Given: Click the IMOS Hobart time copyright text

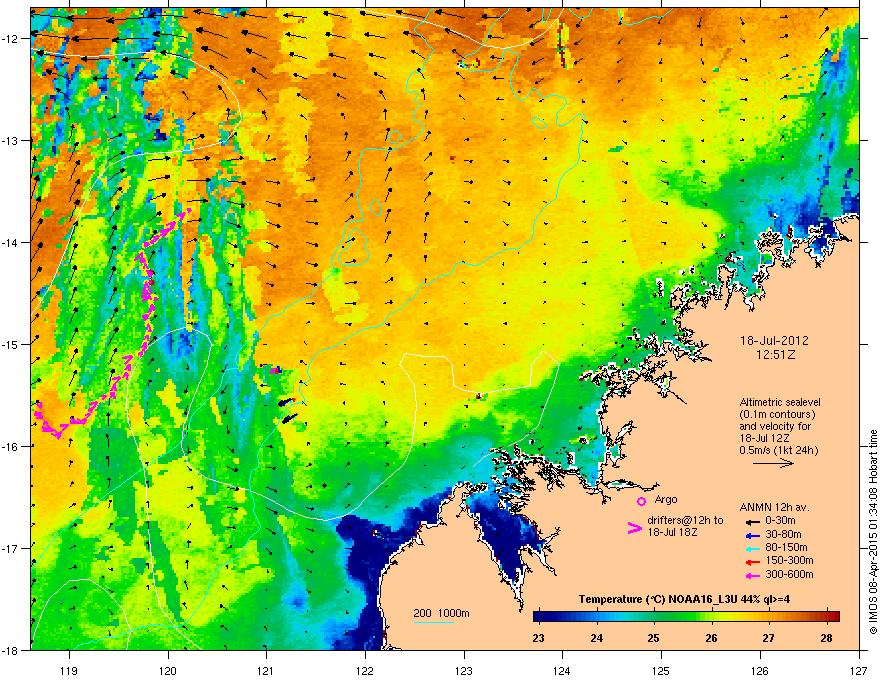Looking at the screenshot, I should tap(873, 532).
